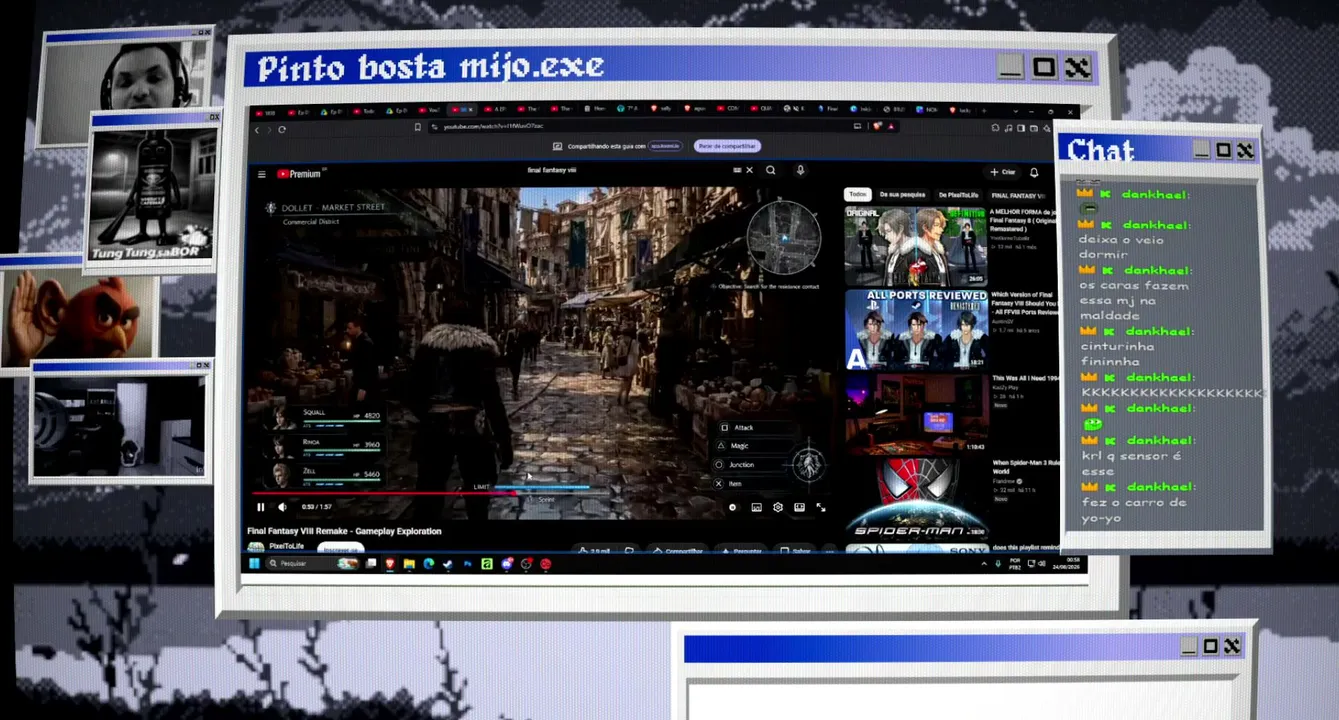Click the video title 'Final Fantasy VIII Remake'
This screenshot has width=1339, height=720.
click(x=344, y=531)
